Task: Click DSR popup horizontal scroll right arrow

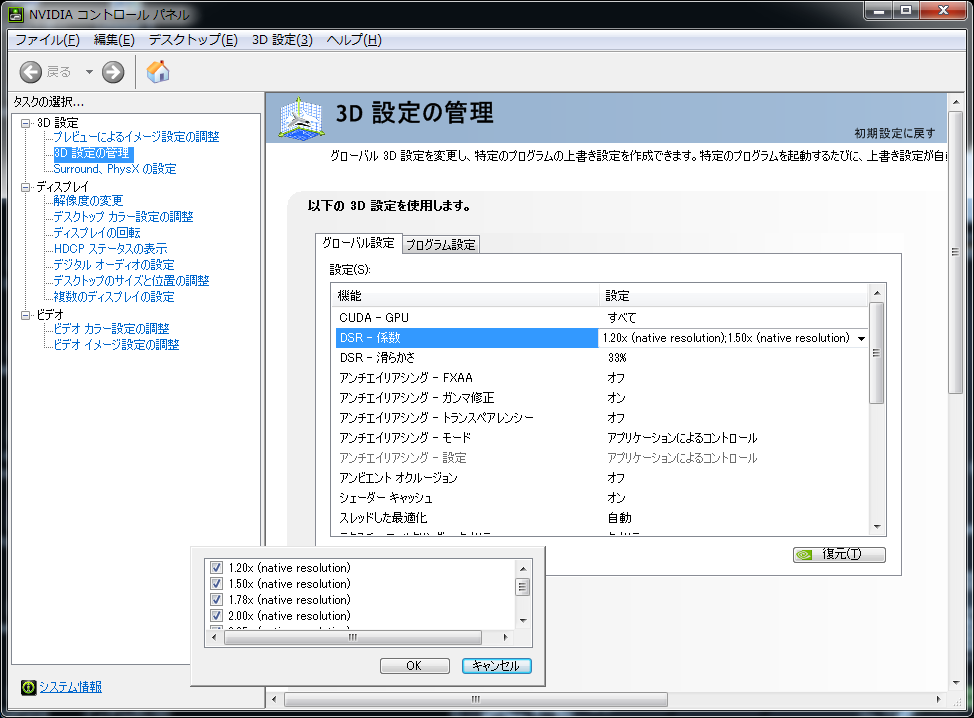Action: (506, 637)
